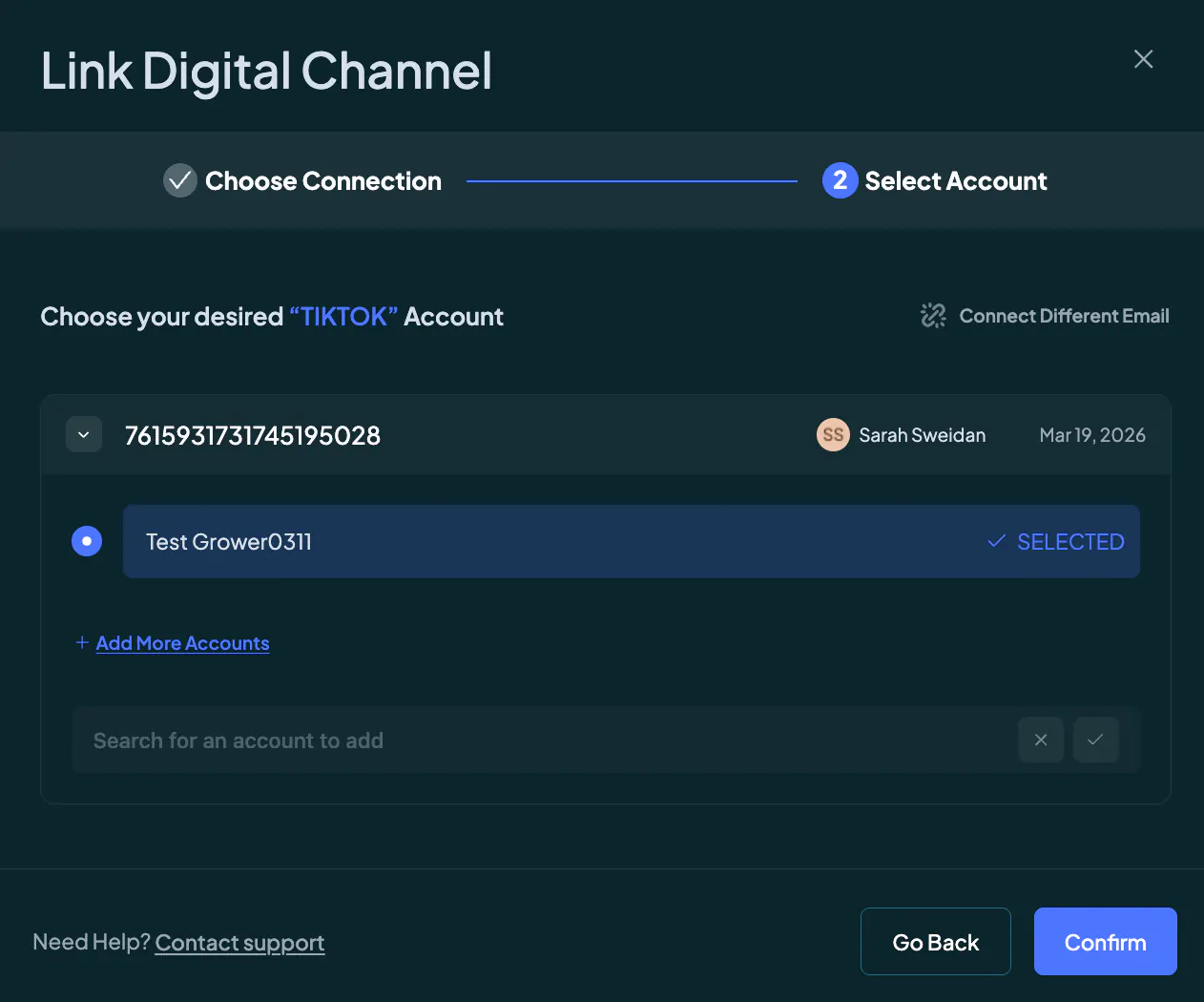Click the plus icon beside Add More Accounts
The height and width of the screenshot is (1002, 1204).
pos(83,643)
